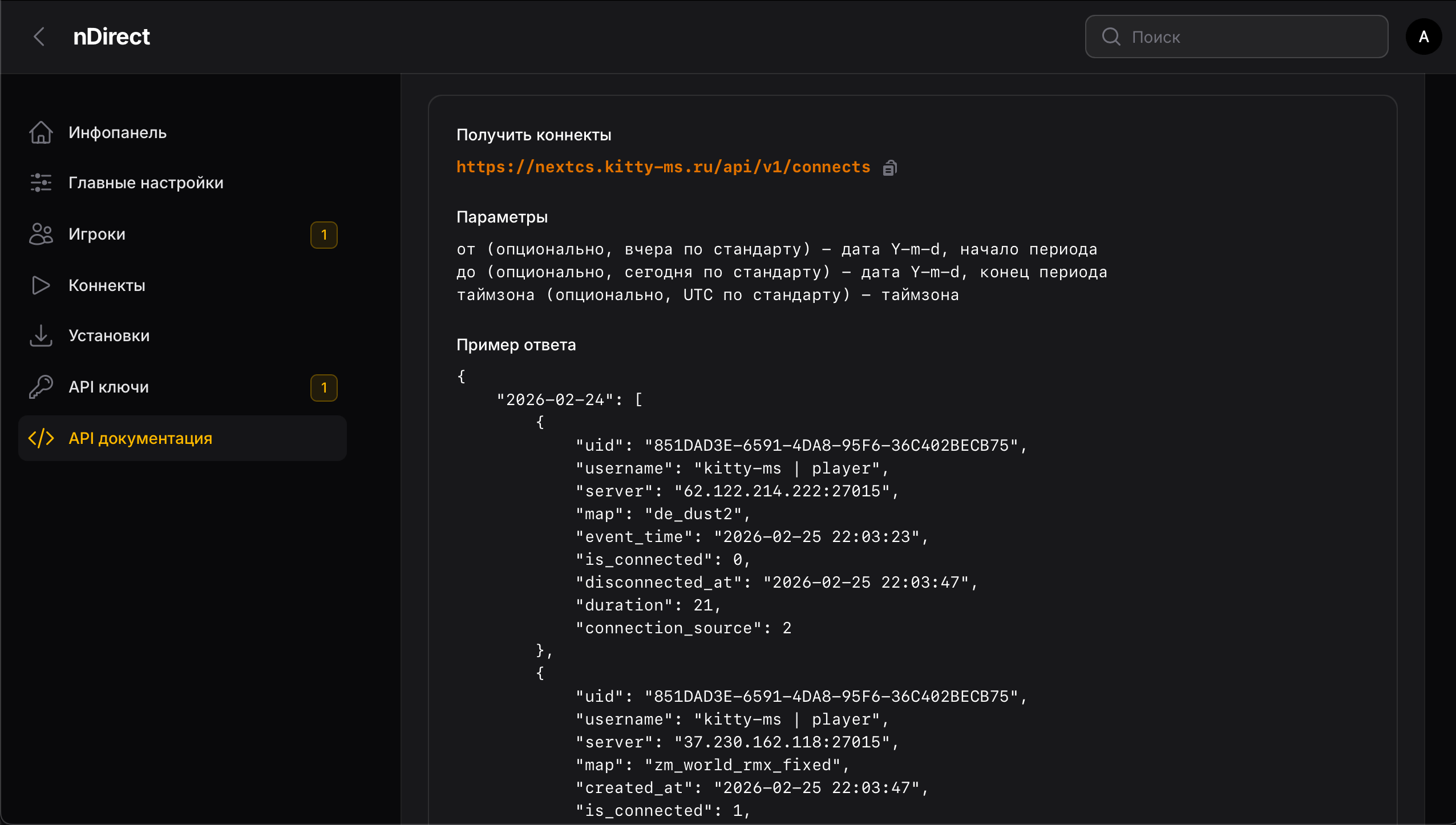Click the Установки download icon
The image size is (1456, 825).
click(x=41, y=335)
